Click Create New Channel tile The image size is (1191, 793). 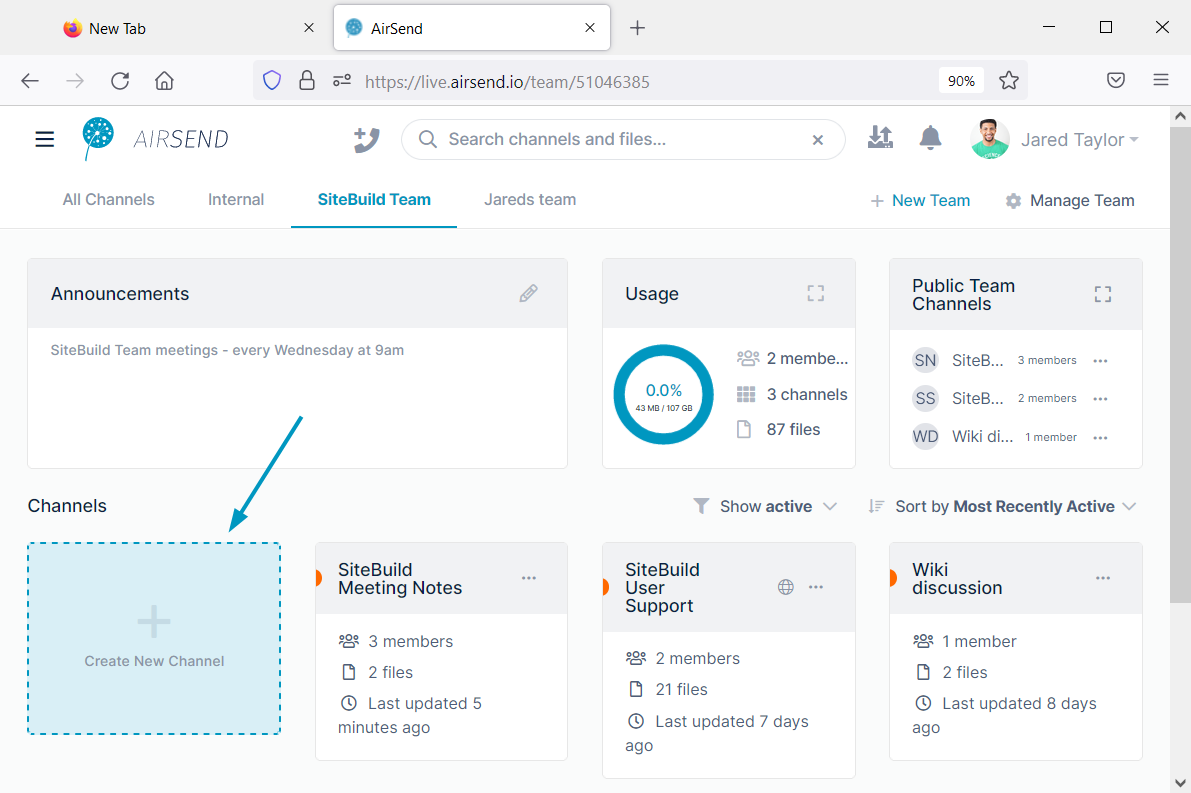click(x=154, y=639)
